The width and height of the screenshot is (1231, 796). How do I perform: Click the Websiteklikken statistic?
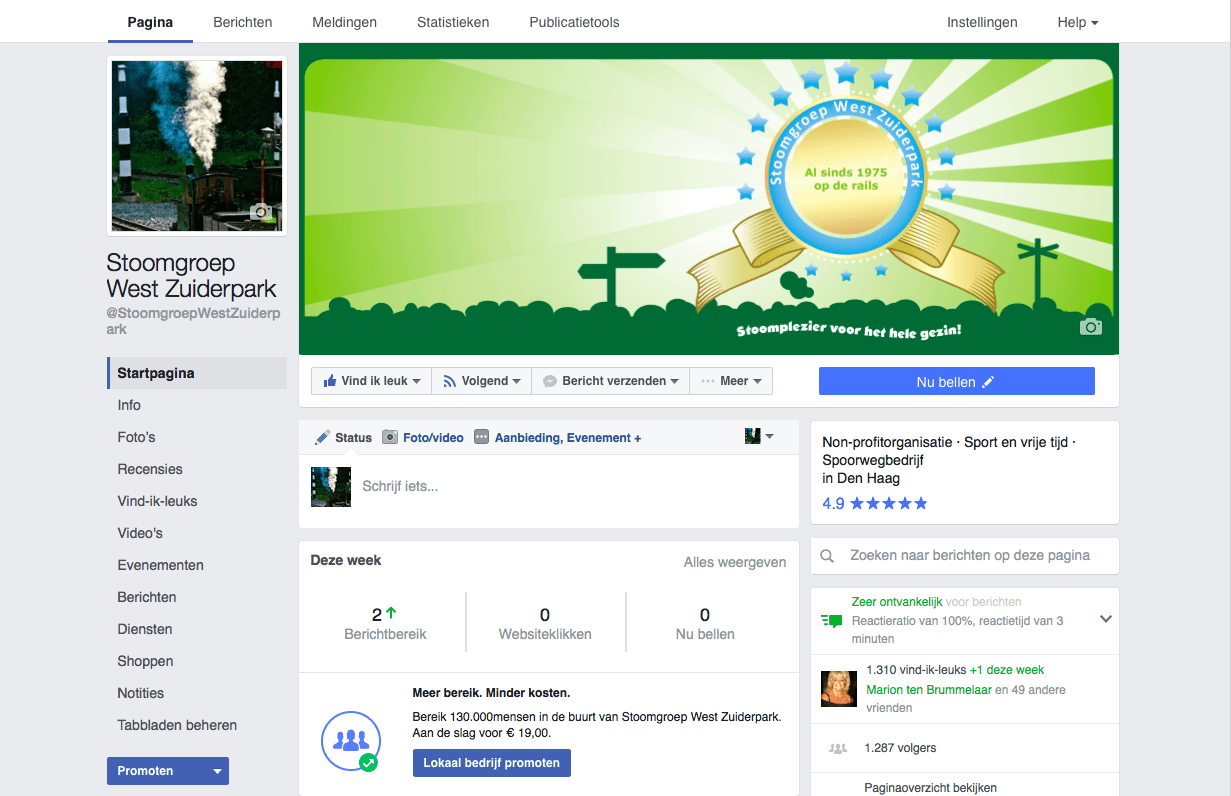click(545, 623)
